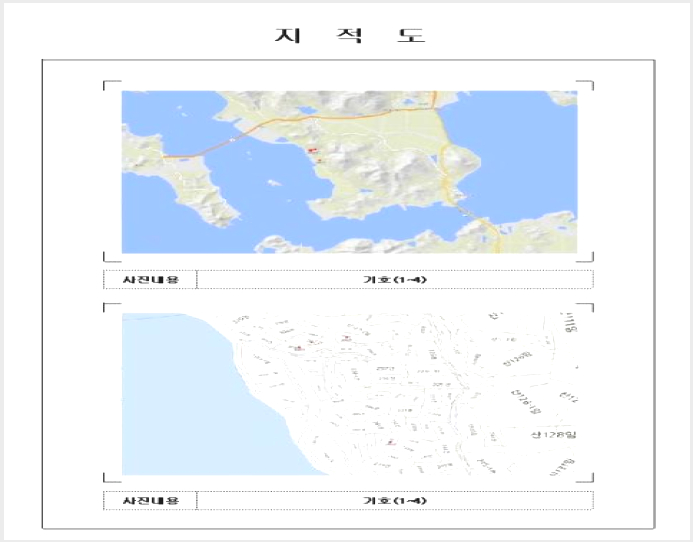693x542 pixels.
Task: Click 사진내용 label under the terrain map
Action: pyautogui.click(x=151, y=279)
